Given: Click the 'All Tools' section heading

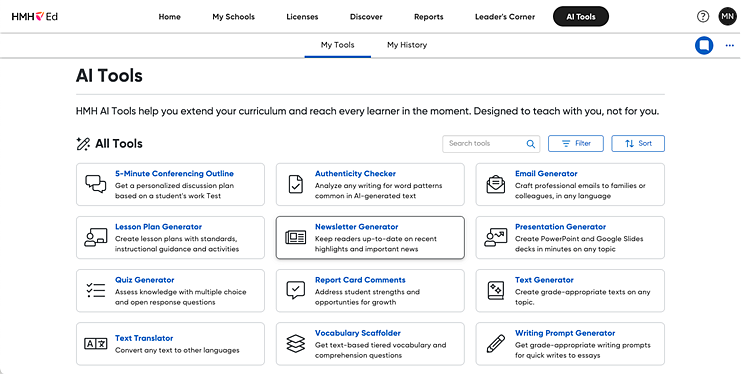Looking at the screenshot, I should pos(119,144).
